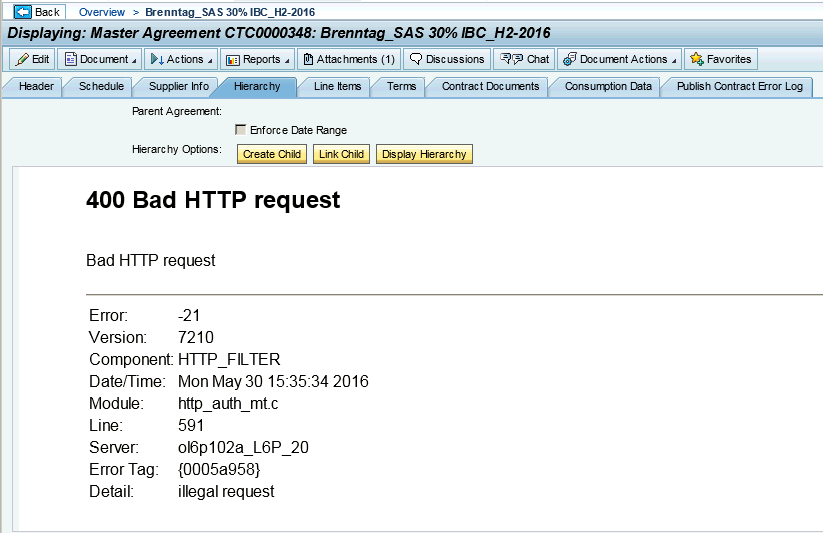Click the Create Child button
The width and height of the screenshot is (827, 535).
point(272,154)
